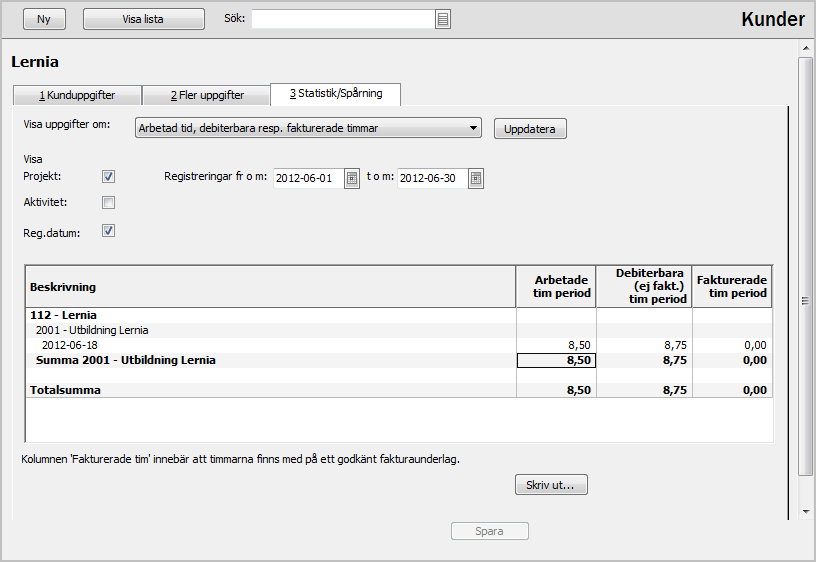Uncheck the Reg.datum checkbox

(x=108, y=231)
